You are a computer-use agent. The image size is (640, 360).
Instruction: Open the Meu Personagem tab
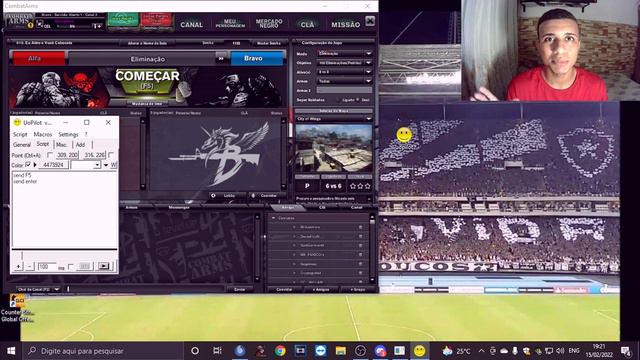point(230,23)
